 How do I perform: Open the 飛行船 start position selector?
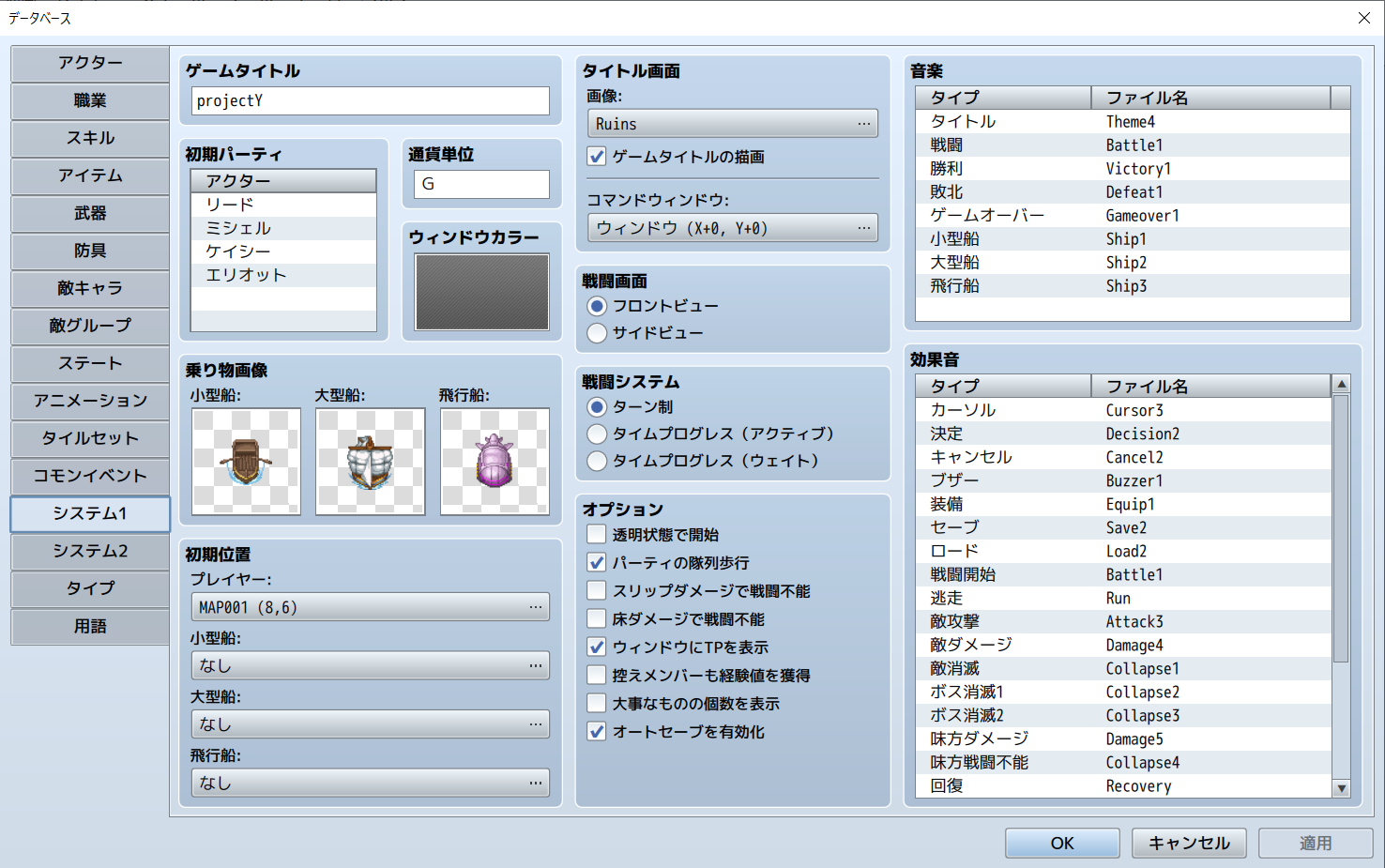371,783
